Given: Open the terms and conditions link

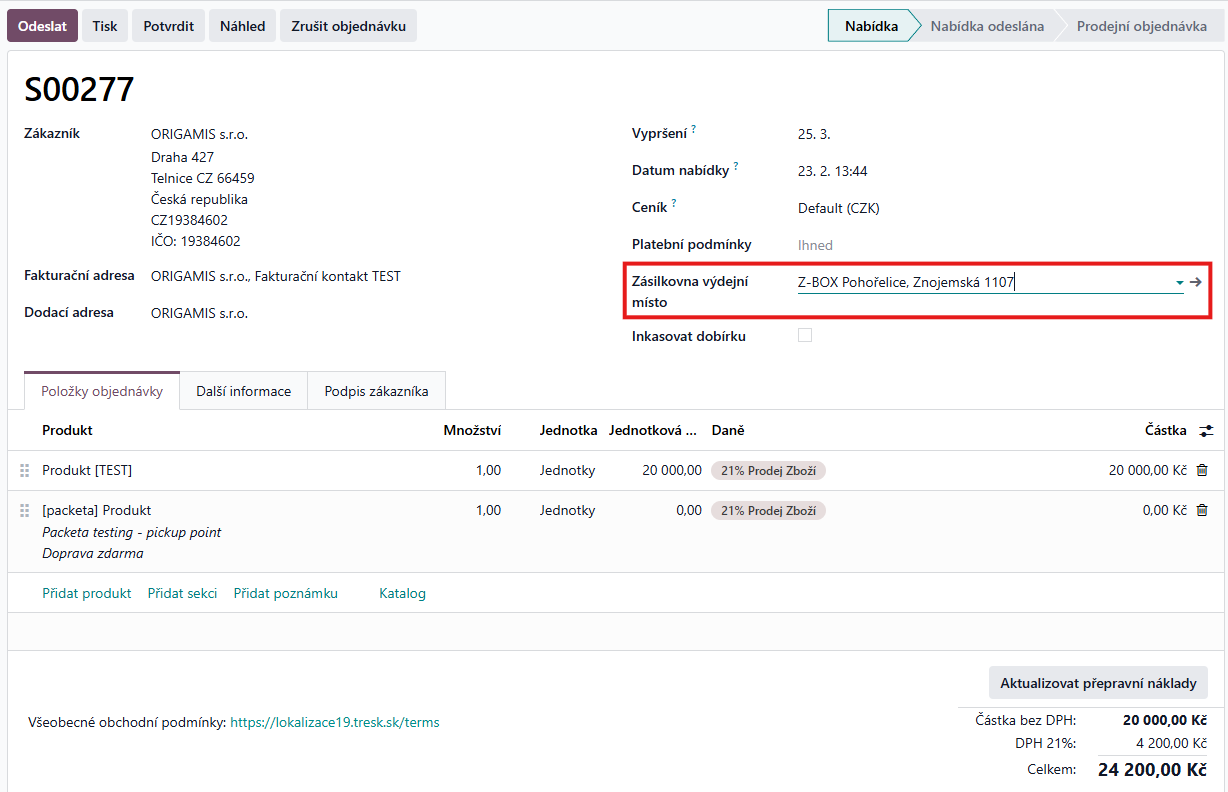Looking at the screenshot, I should click(x=334, y=722).
